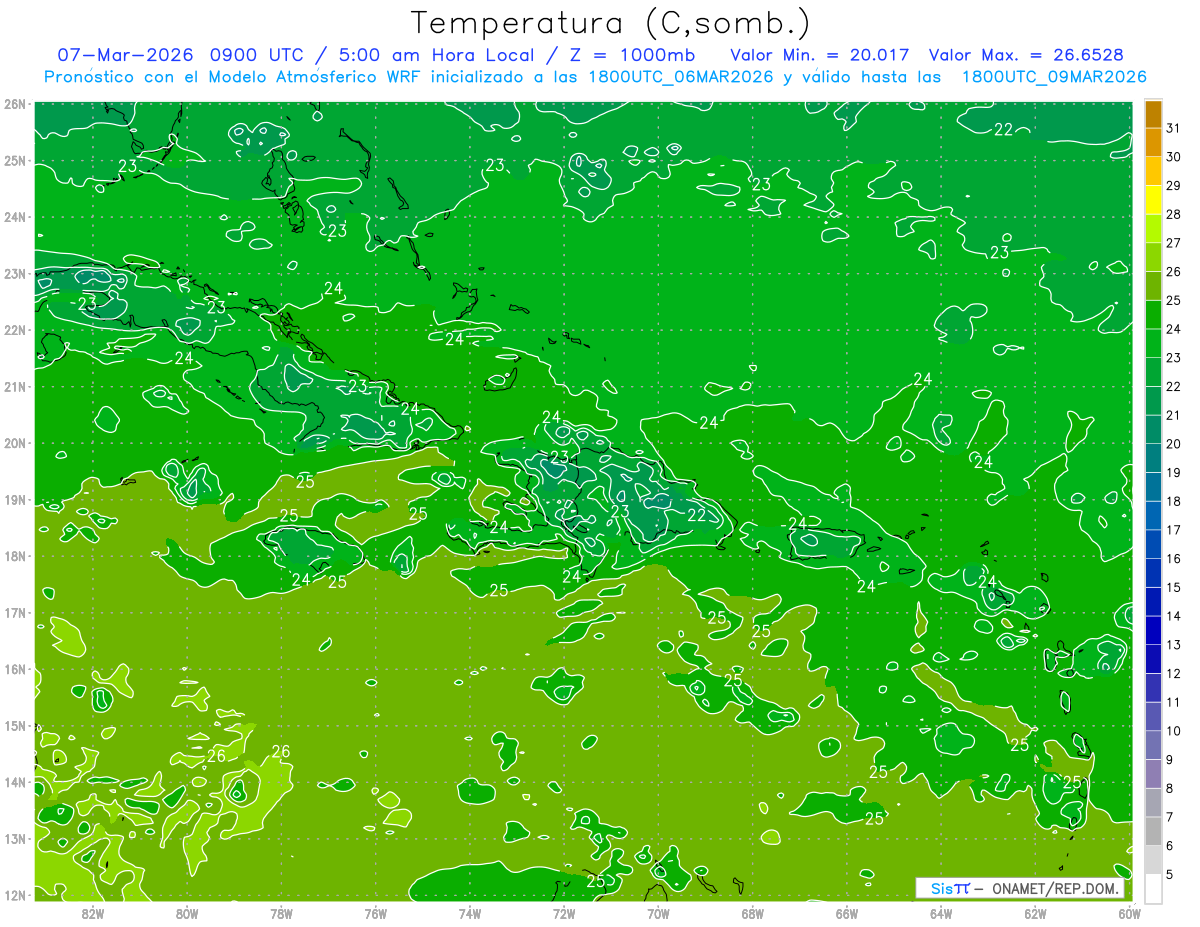This screenshot has height=927, width=1200.
Task: Click the 23N latitude axis label
Action: click(x=14, y=274)
